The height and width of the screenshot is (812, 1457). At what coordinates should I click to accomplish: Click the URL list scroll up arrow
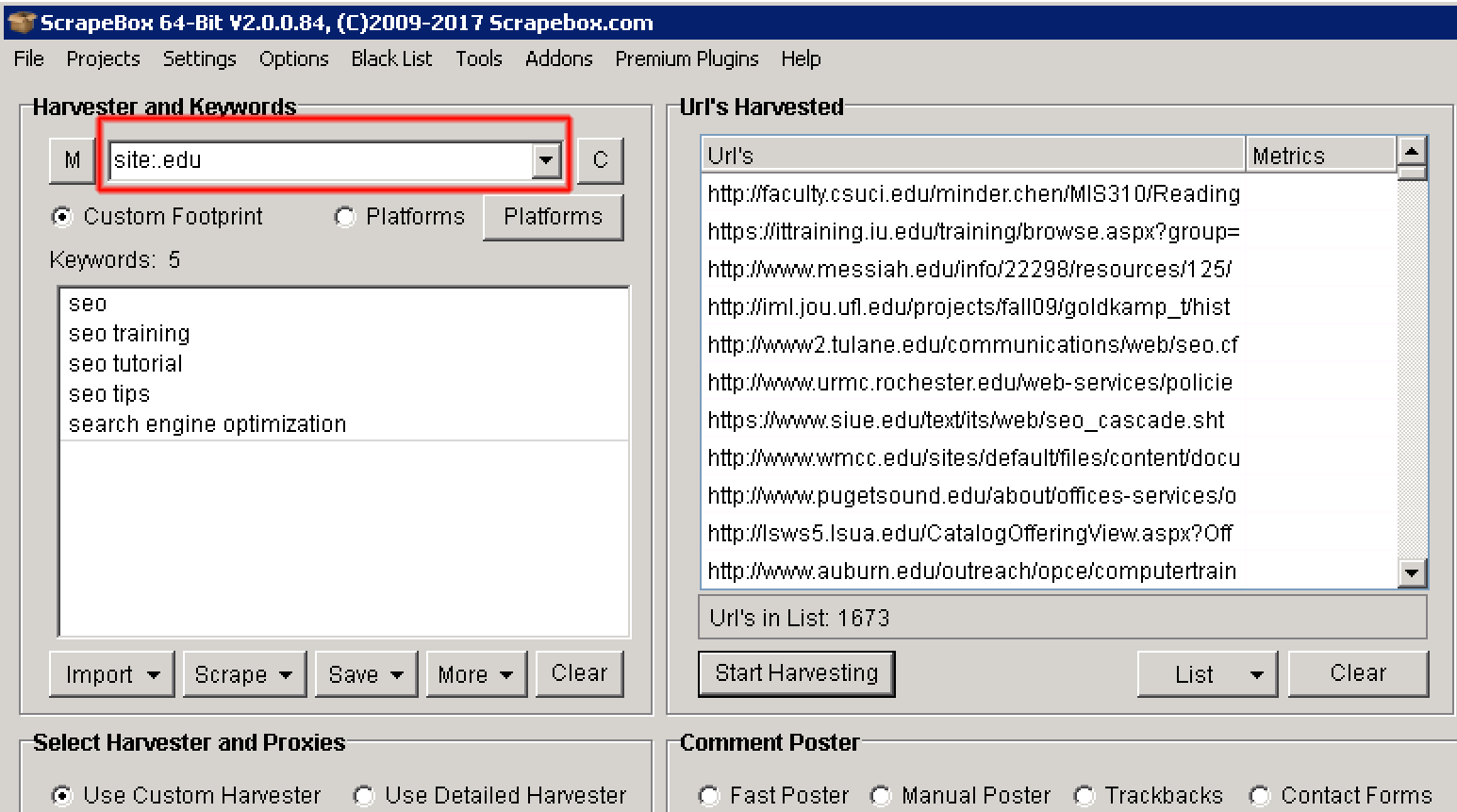pos(1412,151)
